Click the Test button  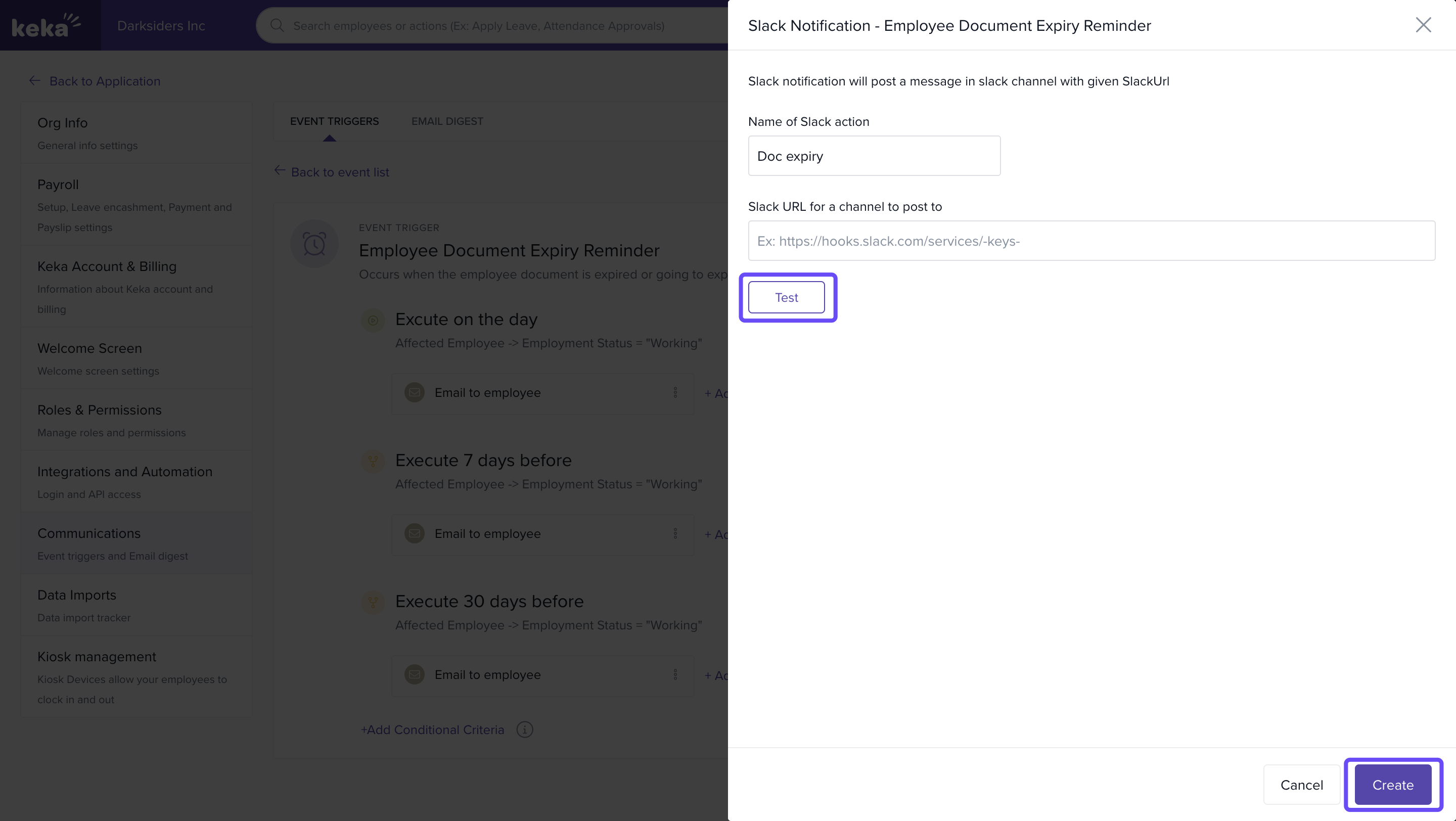[x=786, y=297]
